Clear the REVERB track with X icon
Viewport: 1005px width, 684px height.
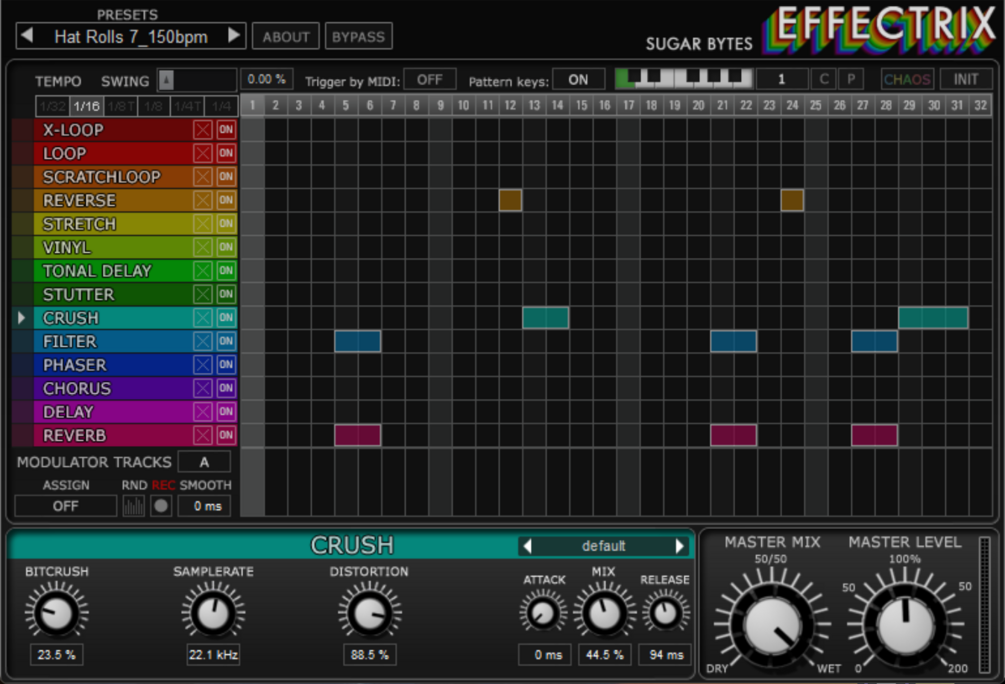203,435
